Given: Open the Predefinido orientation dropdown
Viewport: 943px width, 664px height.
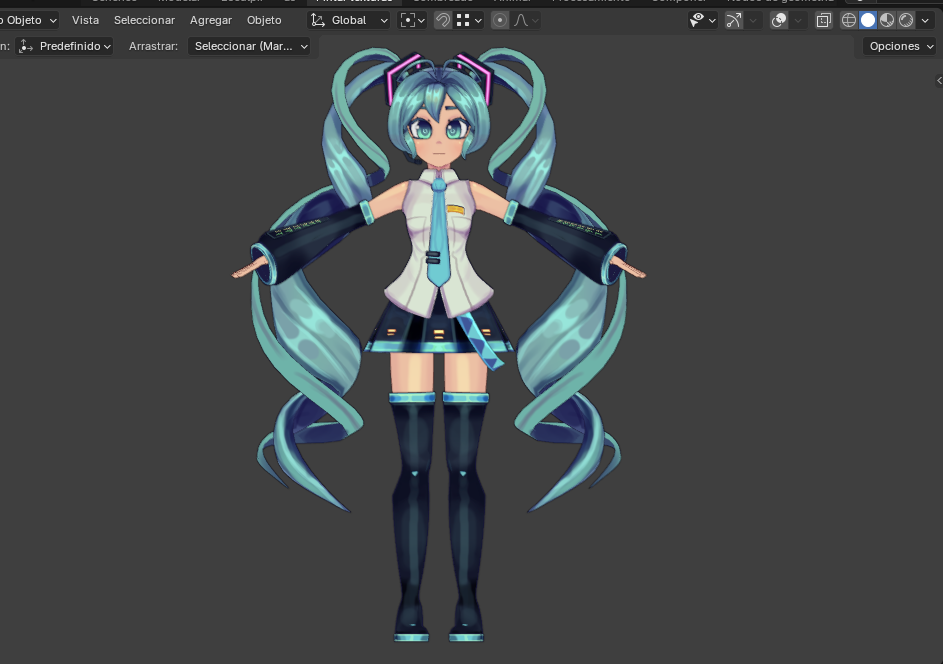Looking at the screenshot, I should (64, 46).
